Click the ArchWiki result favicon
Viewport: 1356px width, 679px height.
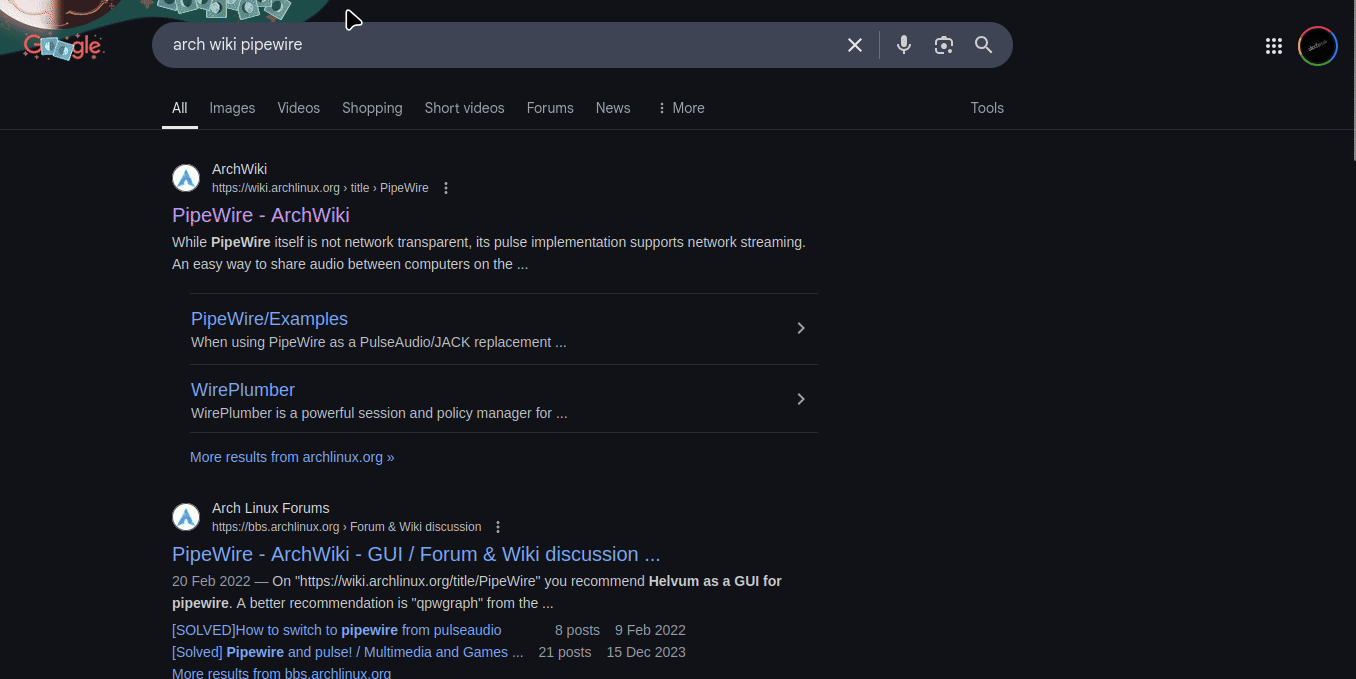click(186, 178)
